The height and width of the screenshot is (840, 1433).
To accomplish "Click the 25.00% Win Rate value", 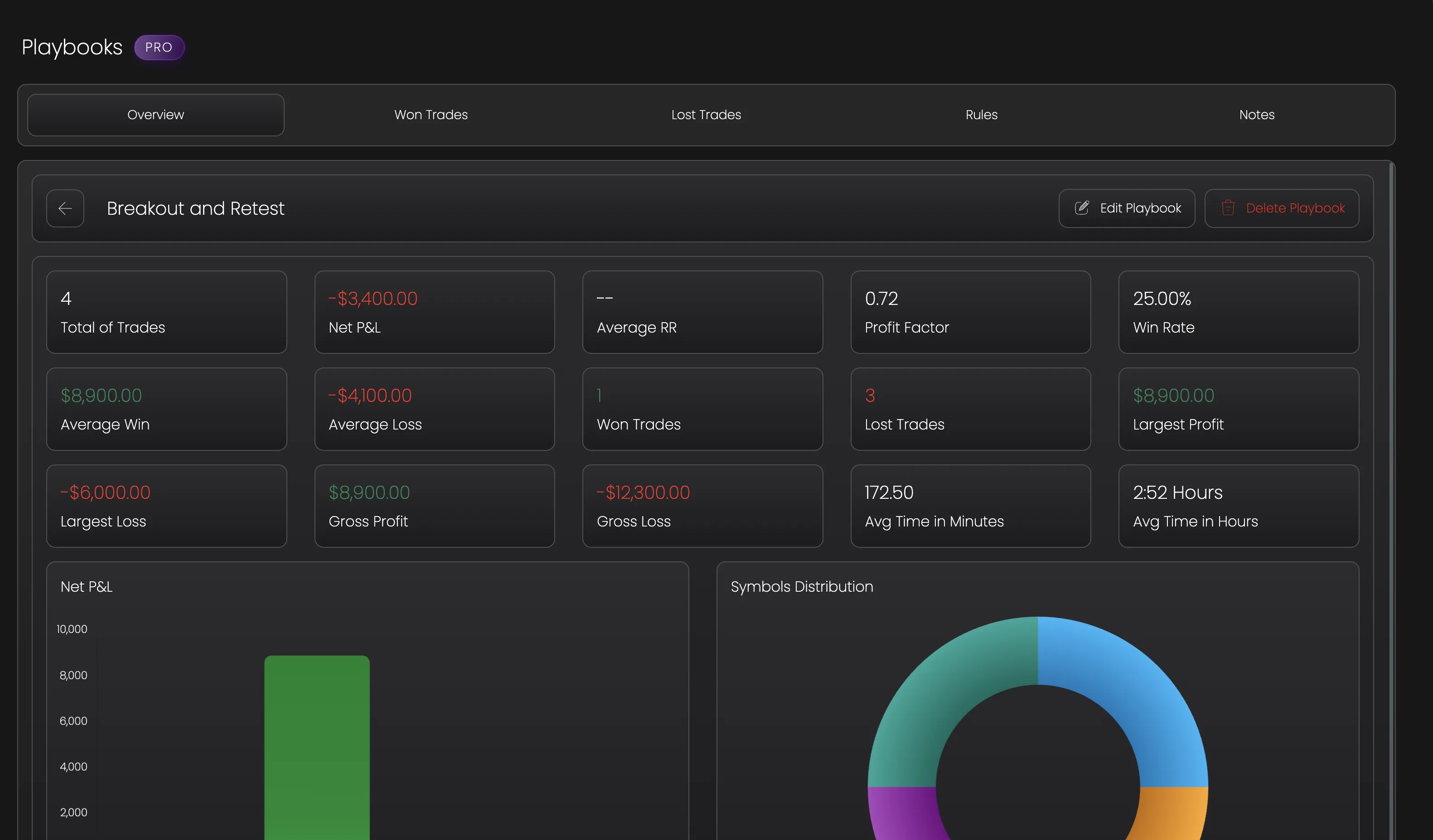I will click(x=1162, y=299).
